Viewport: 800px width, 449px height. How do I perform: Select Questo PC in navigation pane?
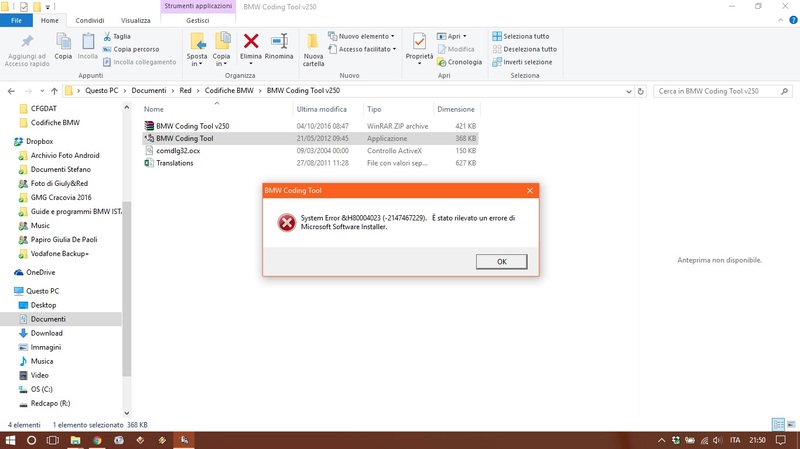(x=42, y=291)
